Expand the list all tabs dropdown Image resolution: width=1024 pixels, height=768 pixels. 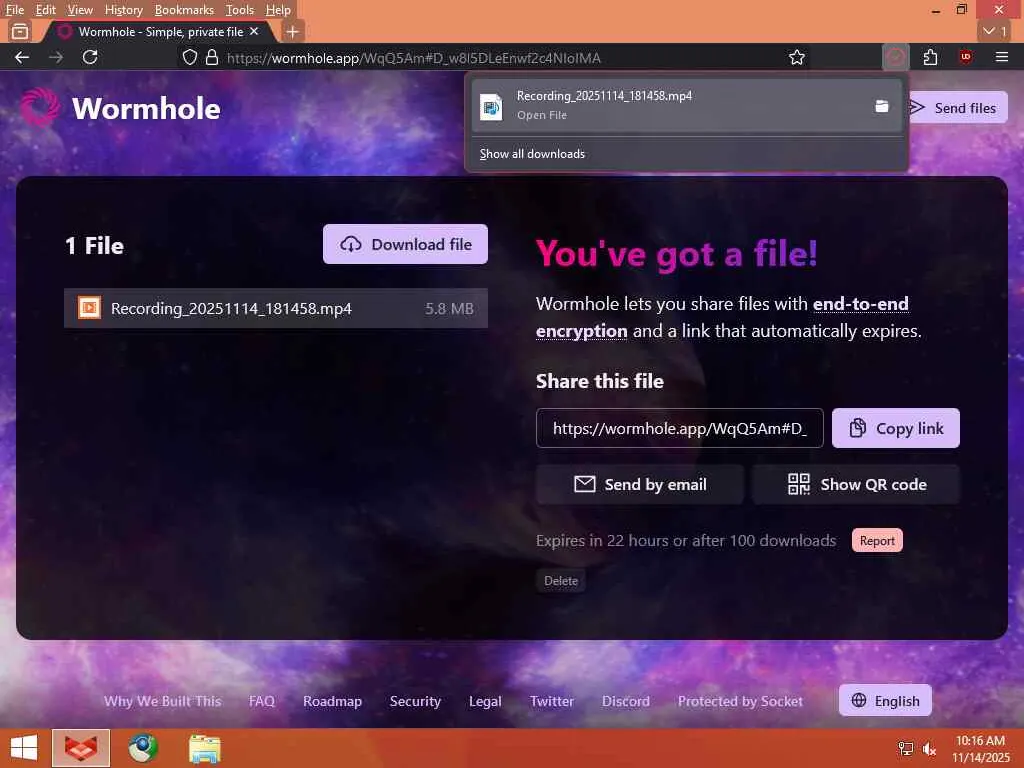pyautogui.click(x=995, y=31)
